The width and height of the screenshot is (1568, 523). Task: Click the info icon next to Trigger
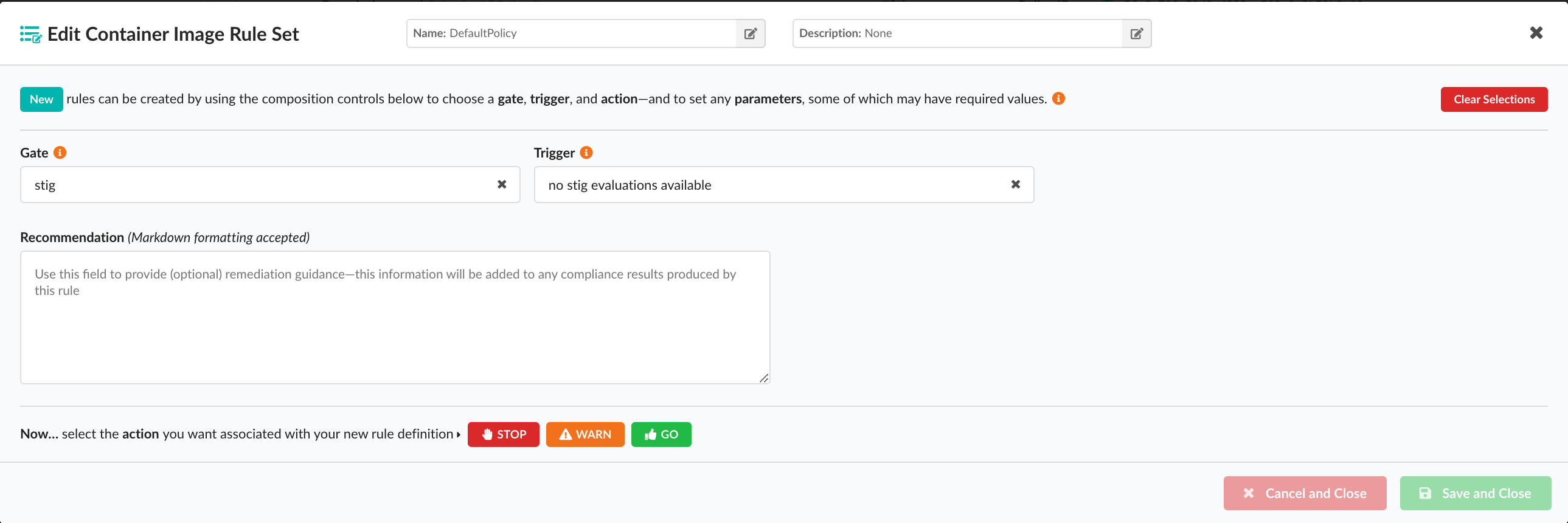pos(586,152)
